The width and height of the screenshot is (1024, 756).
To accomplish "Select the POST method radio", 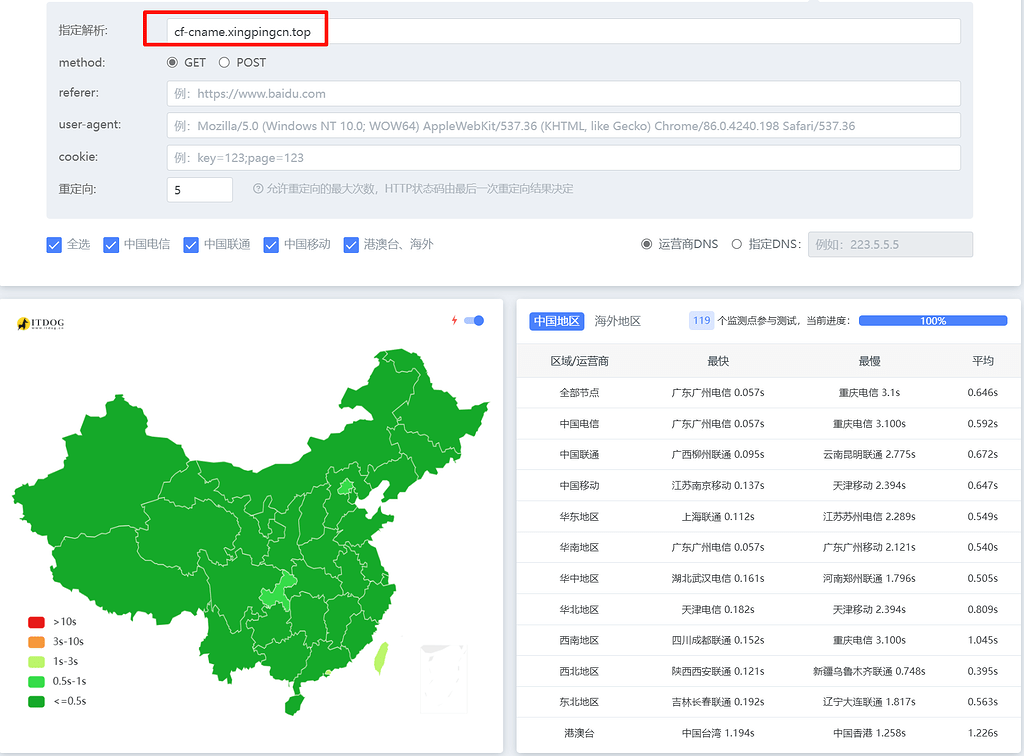I will click(224, 63).
